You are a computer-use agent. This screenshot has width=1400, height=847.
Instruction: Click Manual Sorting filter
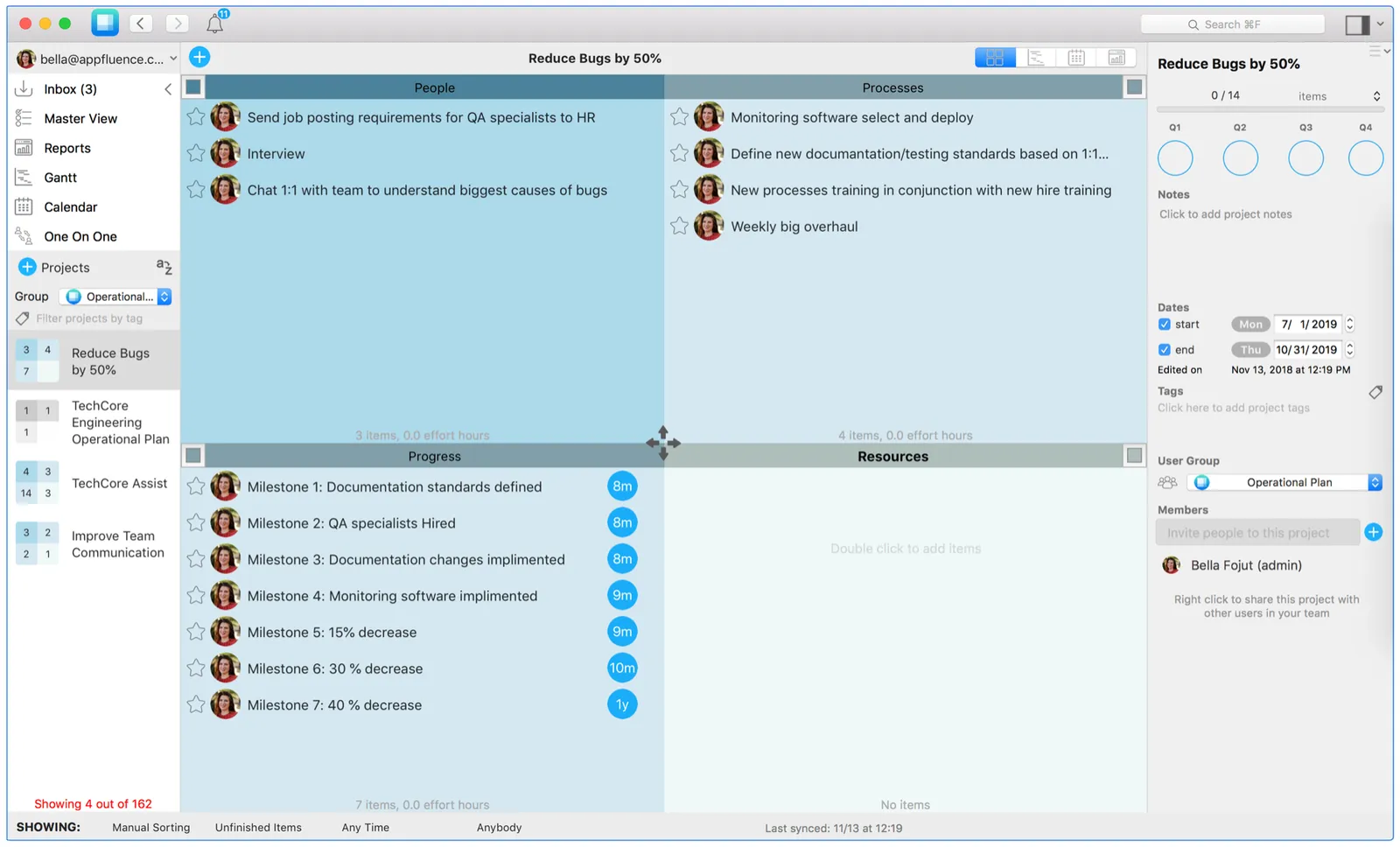tap(150, 827)
